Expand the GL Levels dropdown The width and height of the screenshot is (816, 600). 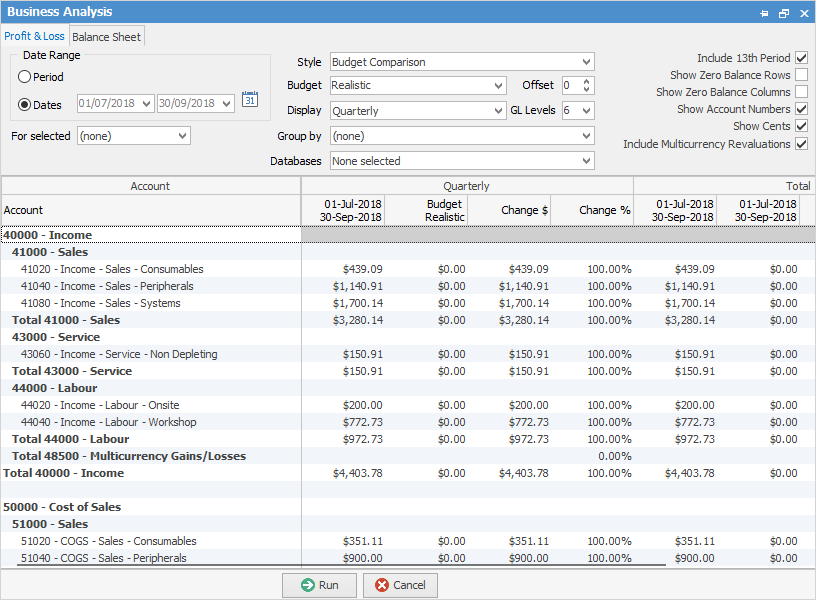(586, 111)
